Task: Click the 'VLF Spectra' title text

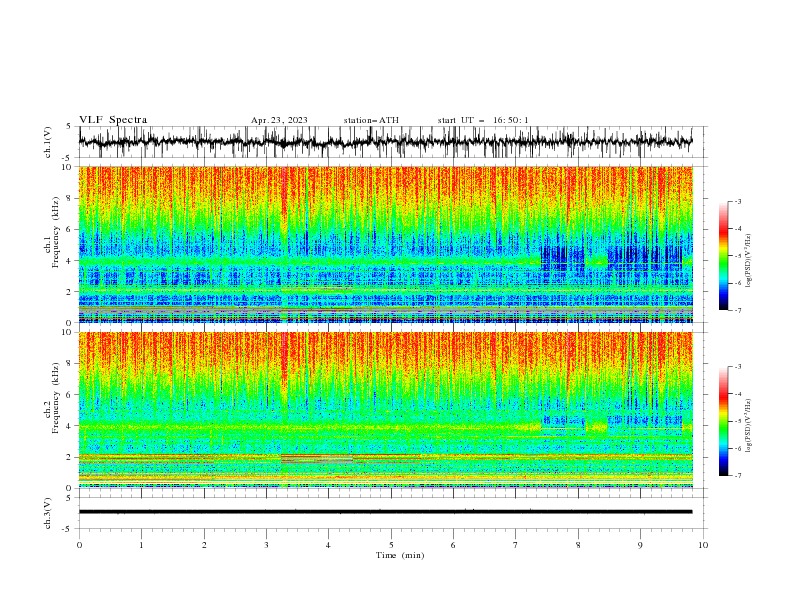Action: coord(113,120)
